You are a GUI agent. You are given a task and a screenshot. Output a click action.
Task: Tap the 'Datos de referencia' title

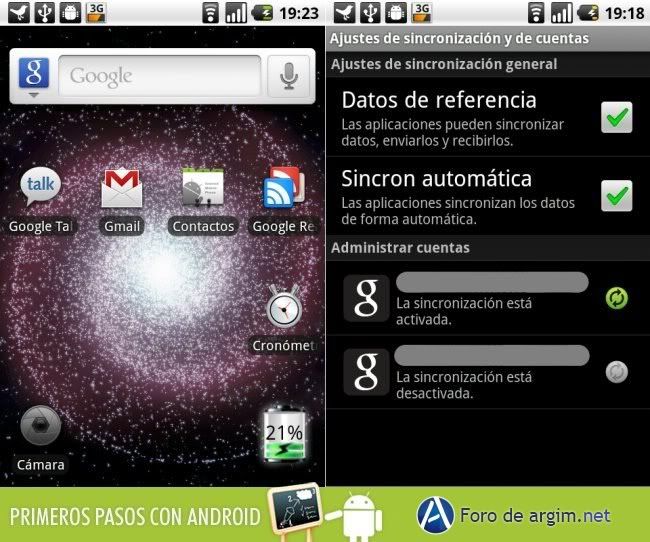click(x=439, y=100)
